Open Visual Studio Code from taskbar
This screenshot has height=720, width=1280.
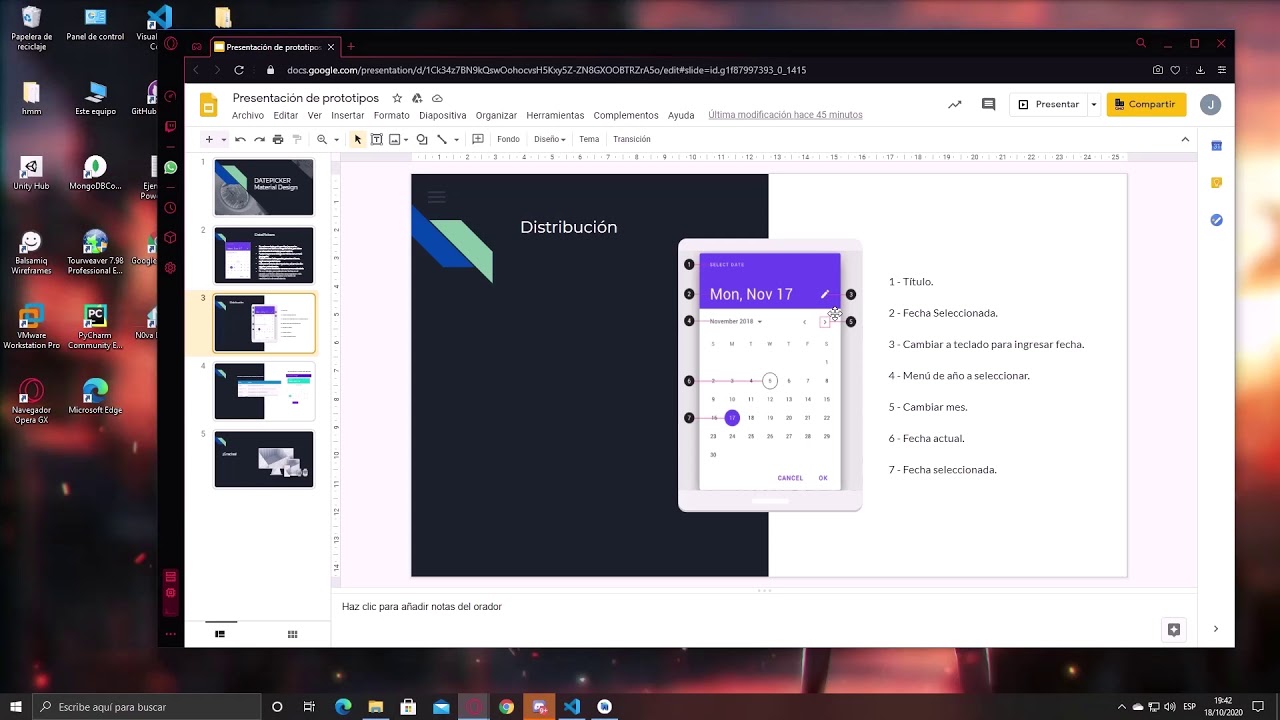(572, 707)
